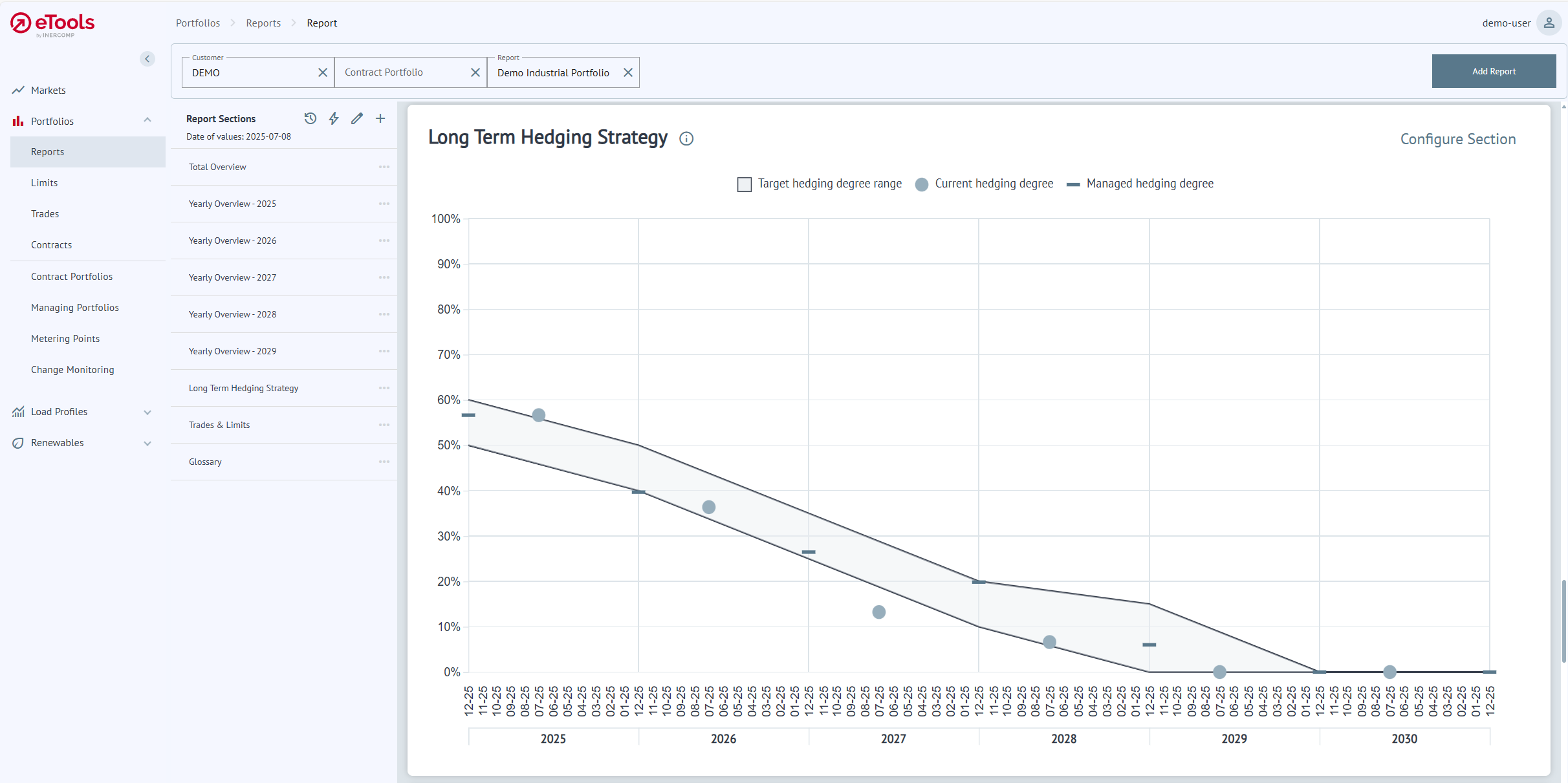Select the pencil edit icon for Report Sections
This screenshot has width=1568, height=783.
(356, 118)
